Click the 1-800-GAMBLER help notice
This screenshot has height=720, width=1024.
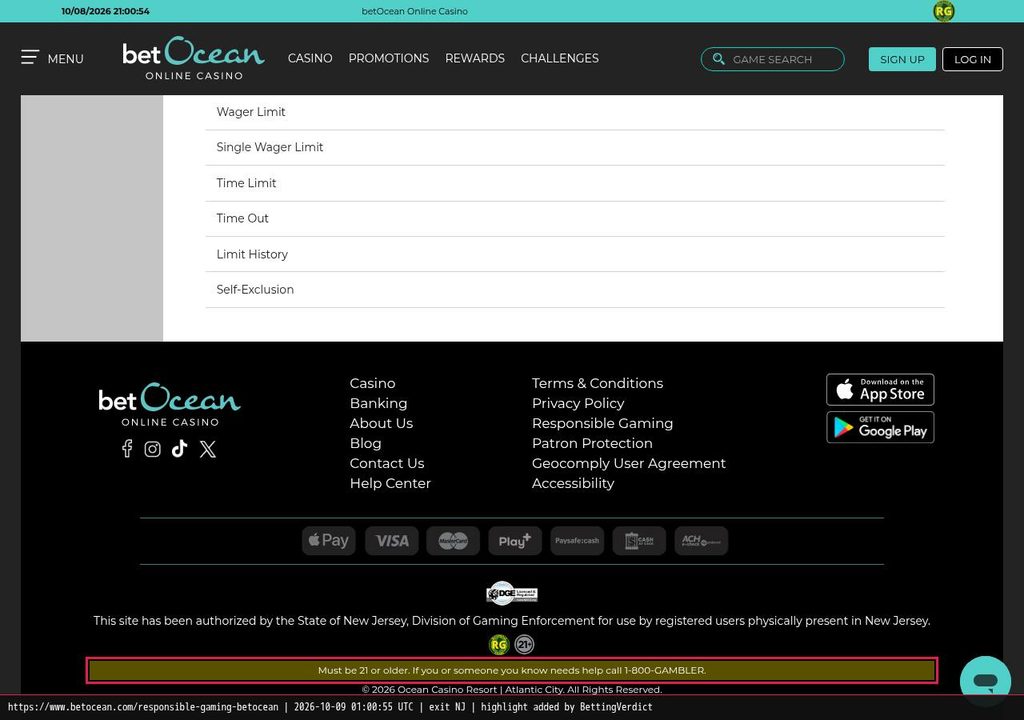[x=512, y=670]
